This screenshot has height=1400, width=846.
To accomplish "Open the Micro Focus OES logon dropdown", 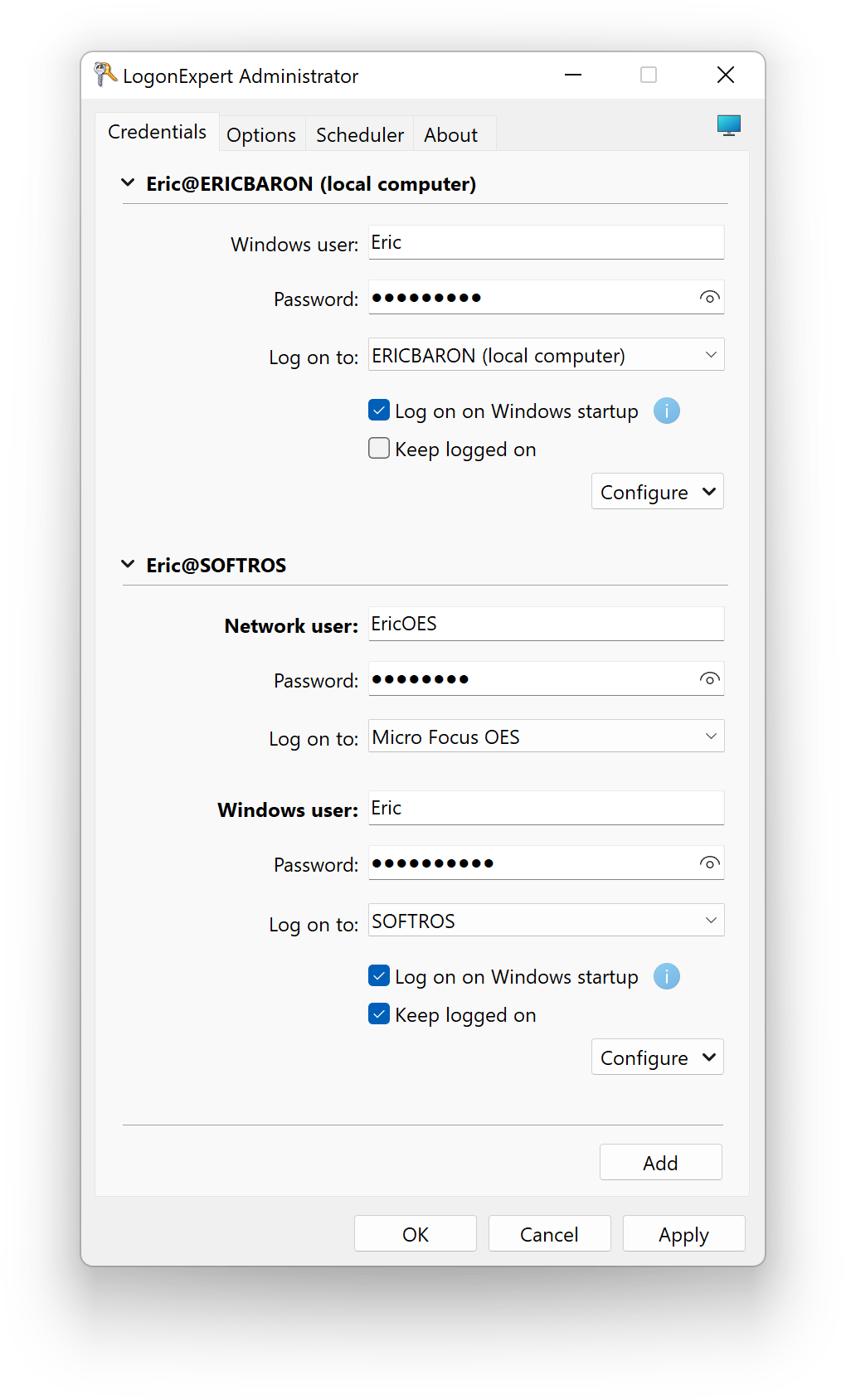I will [x=547, y=736].
